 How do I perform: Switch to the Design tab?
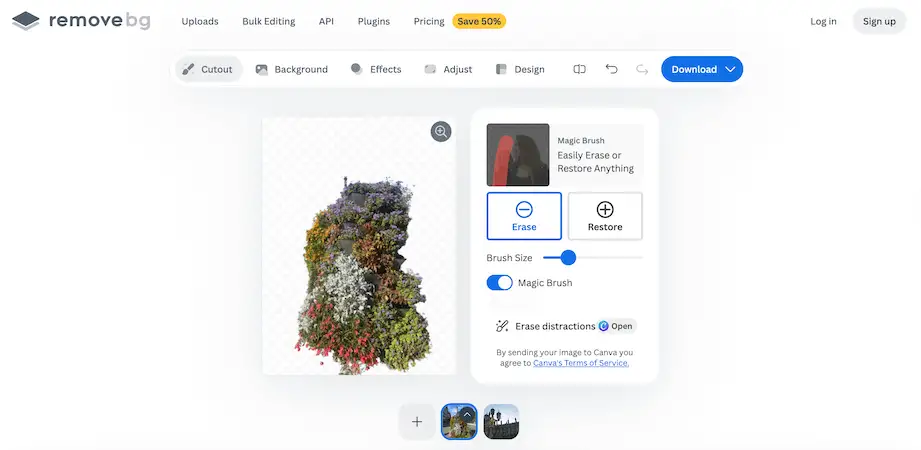tap(520, 69)
